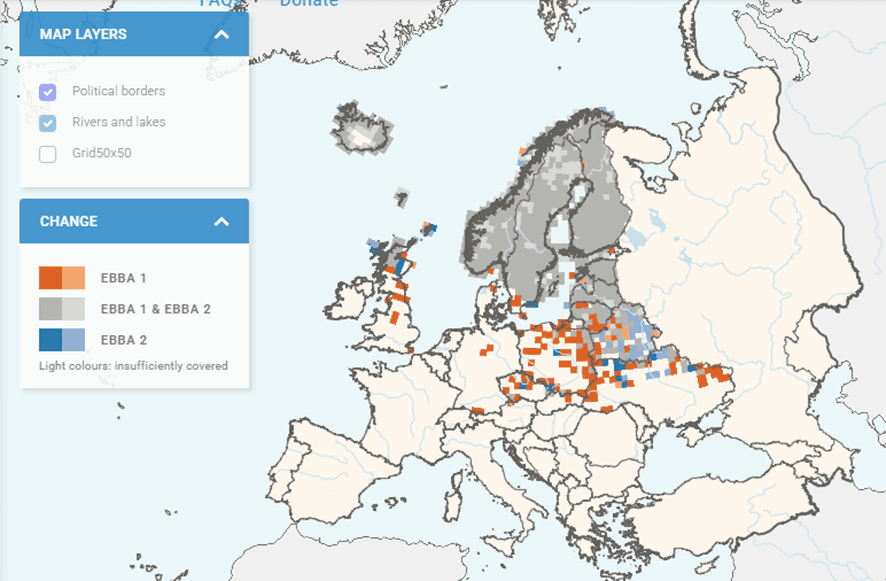The height and width of the screenshot is (581, 886).
Task: Click the "Political borders" layer label
Action: (x=118, y=91)
